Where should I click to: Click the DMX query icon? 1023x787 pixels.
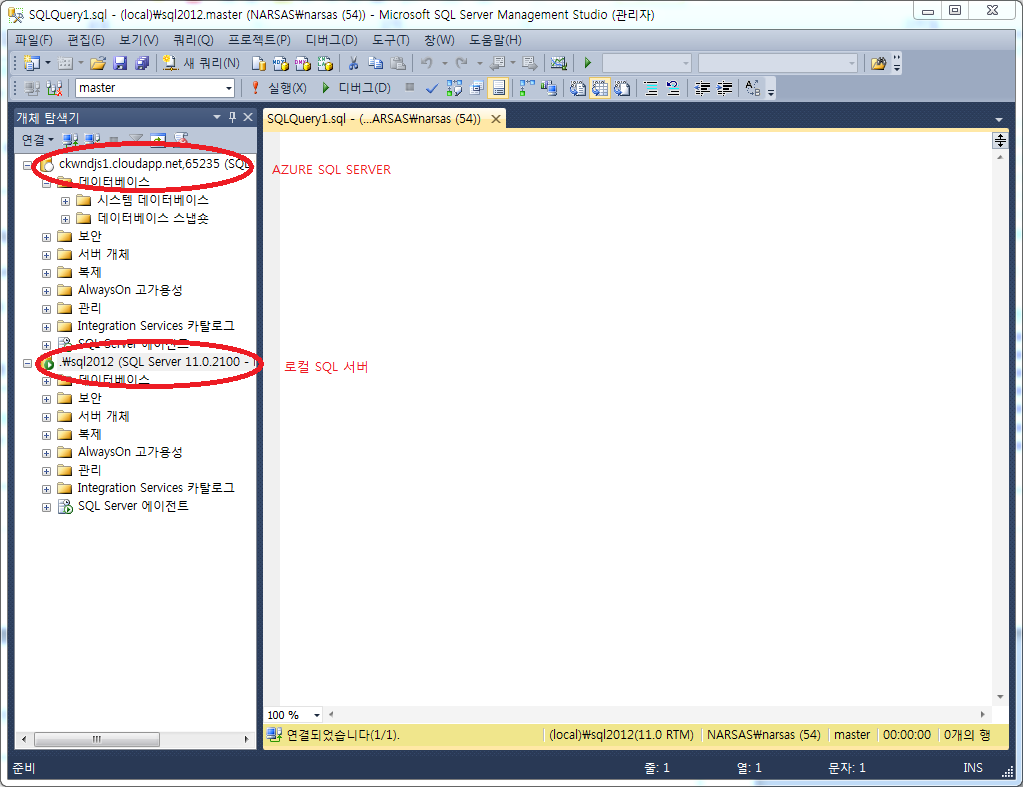(x=303, y=63)
